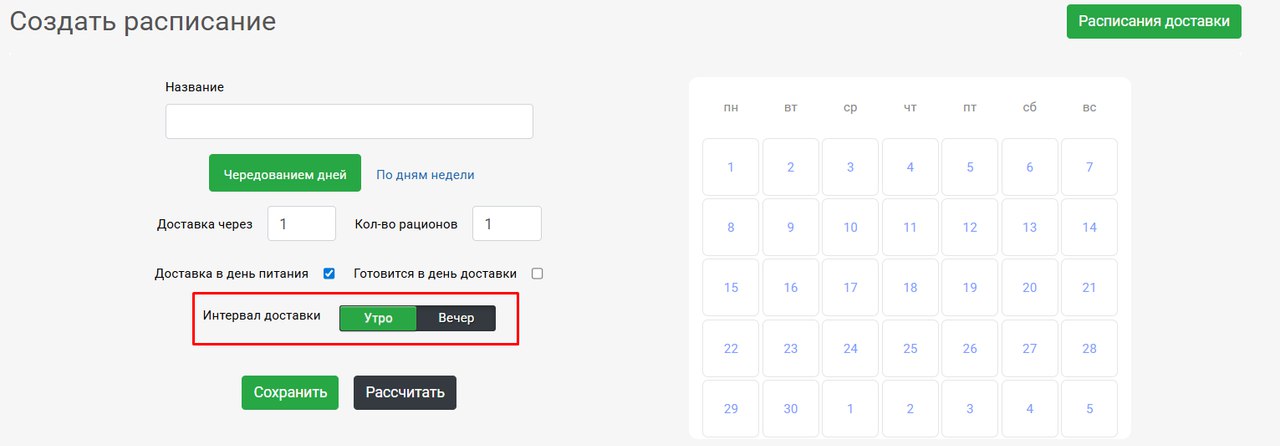Switch delivery interval to Вечер
Screen dimensions: 1280x446
click(456, 318)
